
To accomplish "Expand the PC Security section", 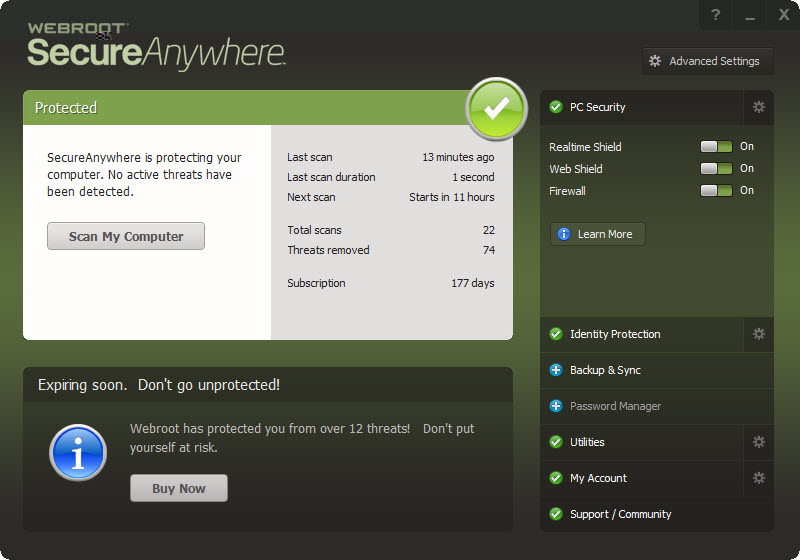I will point(641,107).
